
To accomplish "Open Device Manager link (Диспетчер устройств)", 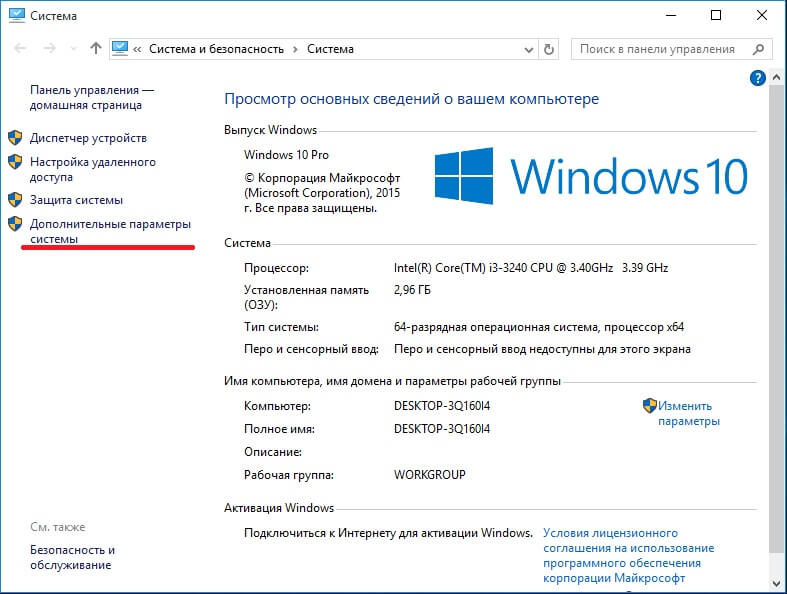I will click(88, 138).
